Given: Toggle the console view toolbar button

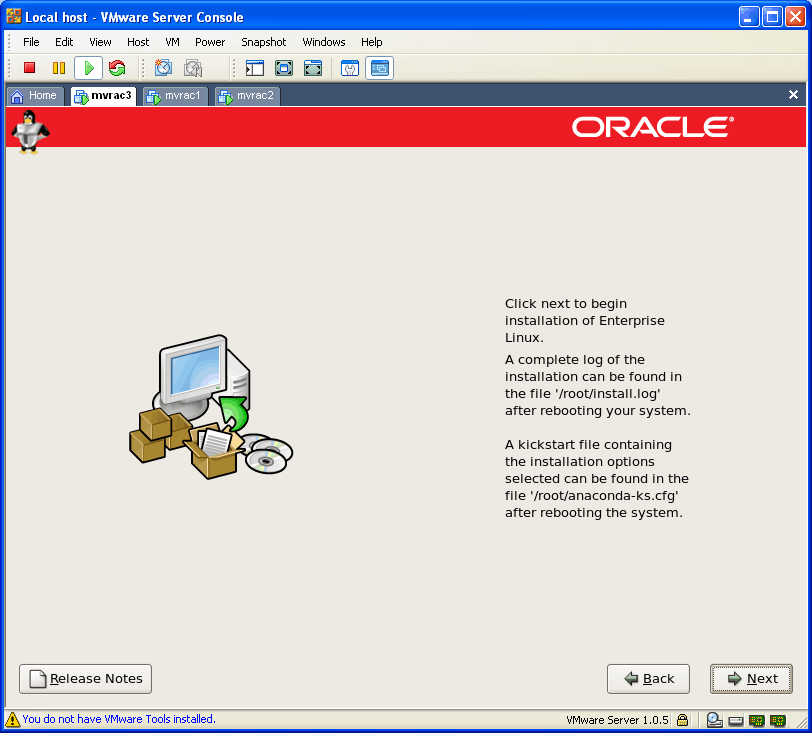Looking at the screenshot, I should pos(379,68).
